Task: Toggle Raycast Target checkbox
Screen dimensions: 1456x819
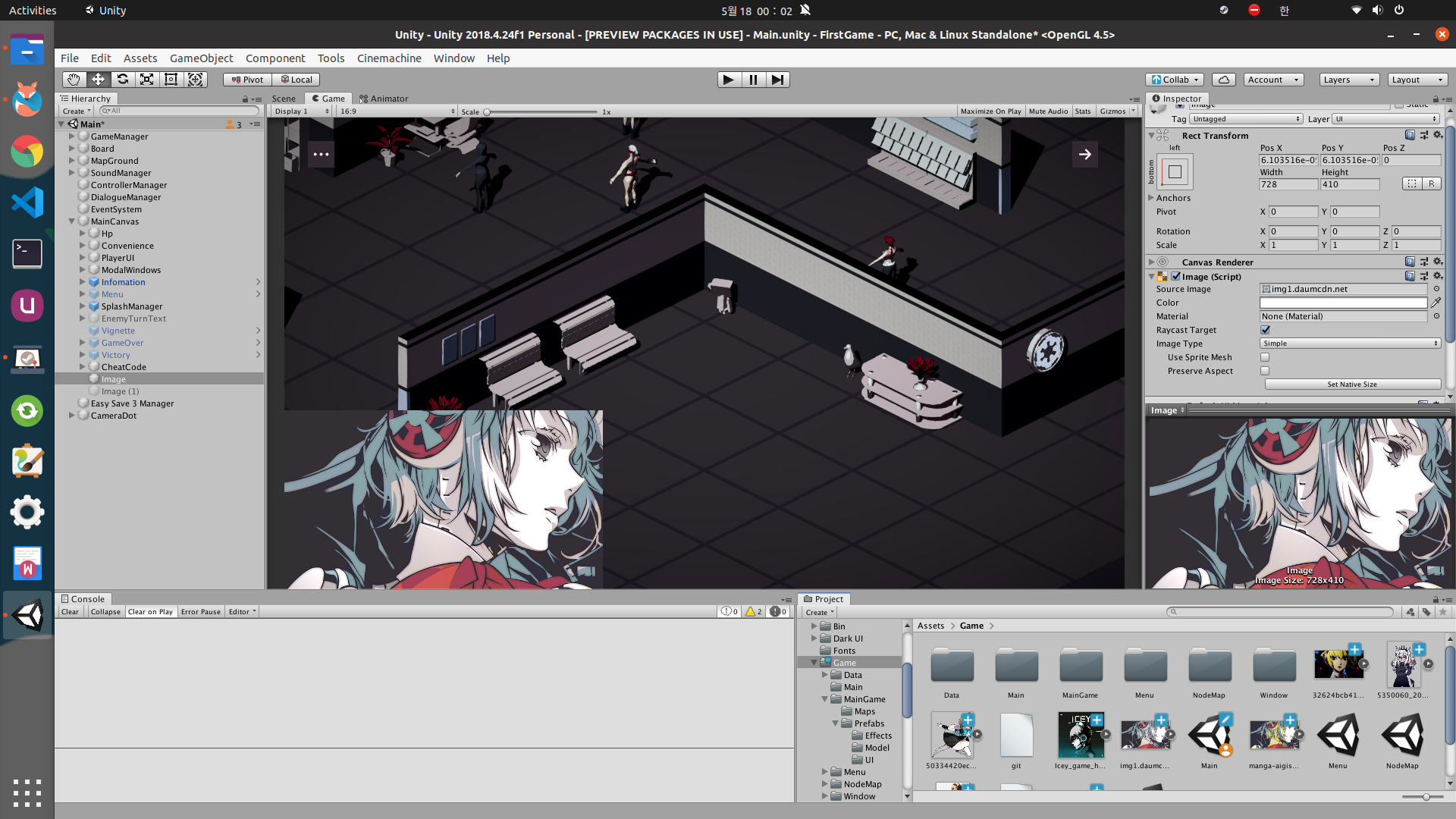Action: (1265, 330)
